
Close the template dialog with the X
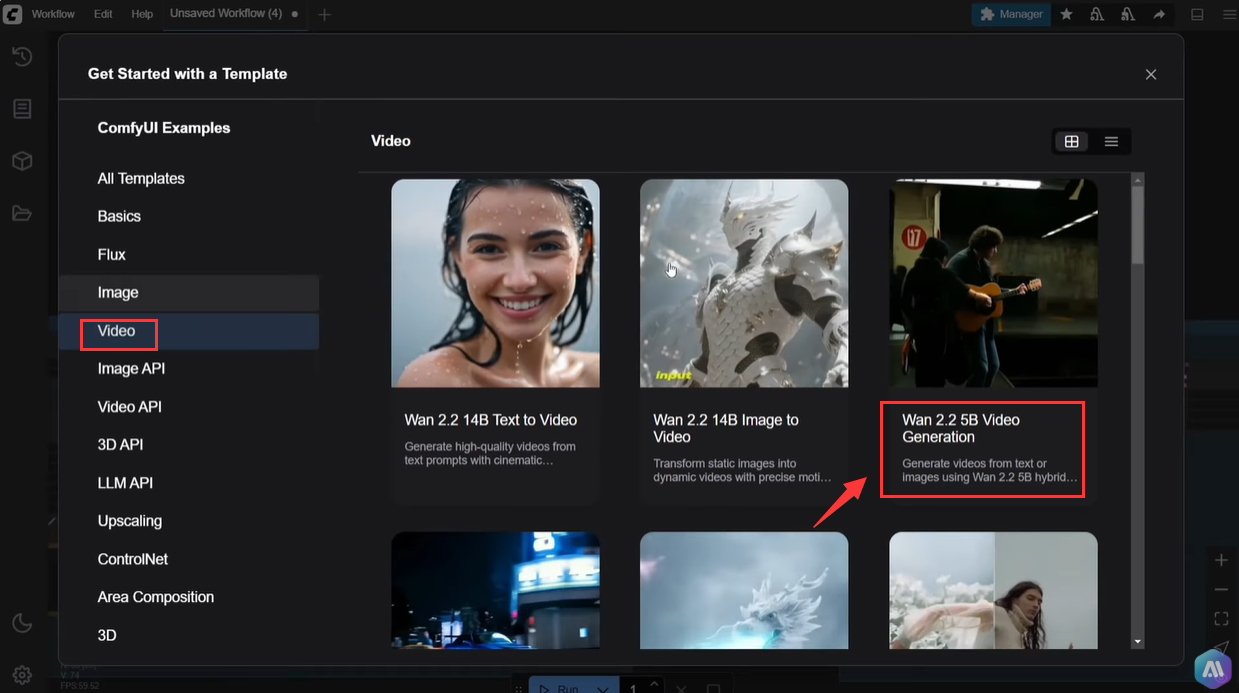point(1151,74)
